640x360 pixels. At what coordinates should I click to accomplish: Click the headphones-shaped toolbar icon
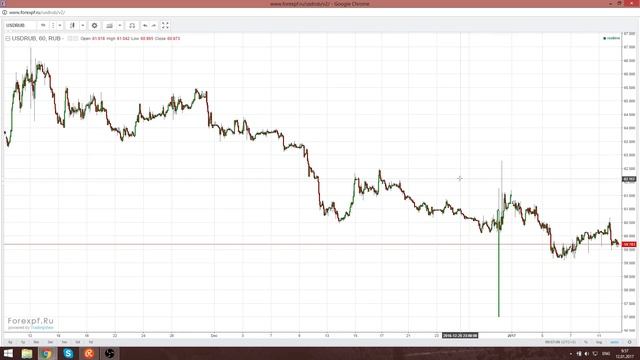132,25
